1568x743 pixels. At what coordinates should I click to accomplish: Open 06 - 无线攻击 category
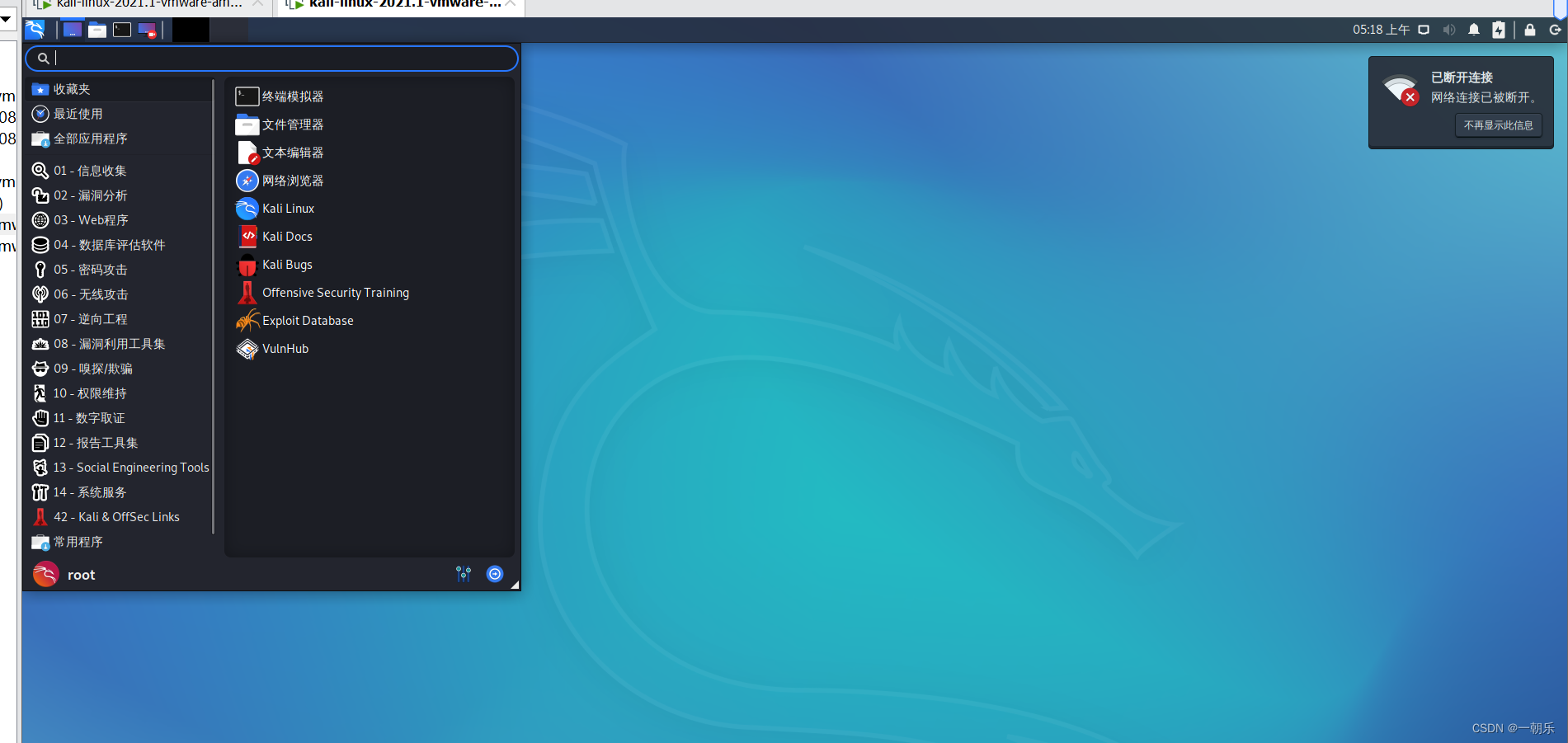click(120, 294)
